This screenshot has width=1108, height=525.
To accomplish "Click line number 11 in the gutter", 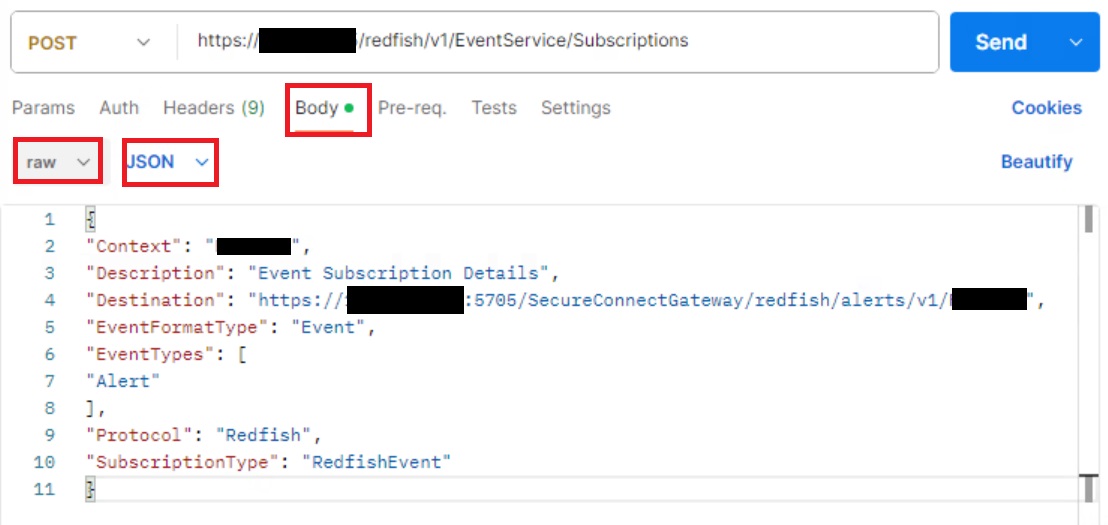I will click(x=44, y=490).
